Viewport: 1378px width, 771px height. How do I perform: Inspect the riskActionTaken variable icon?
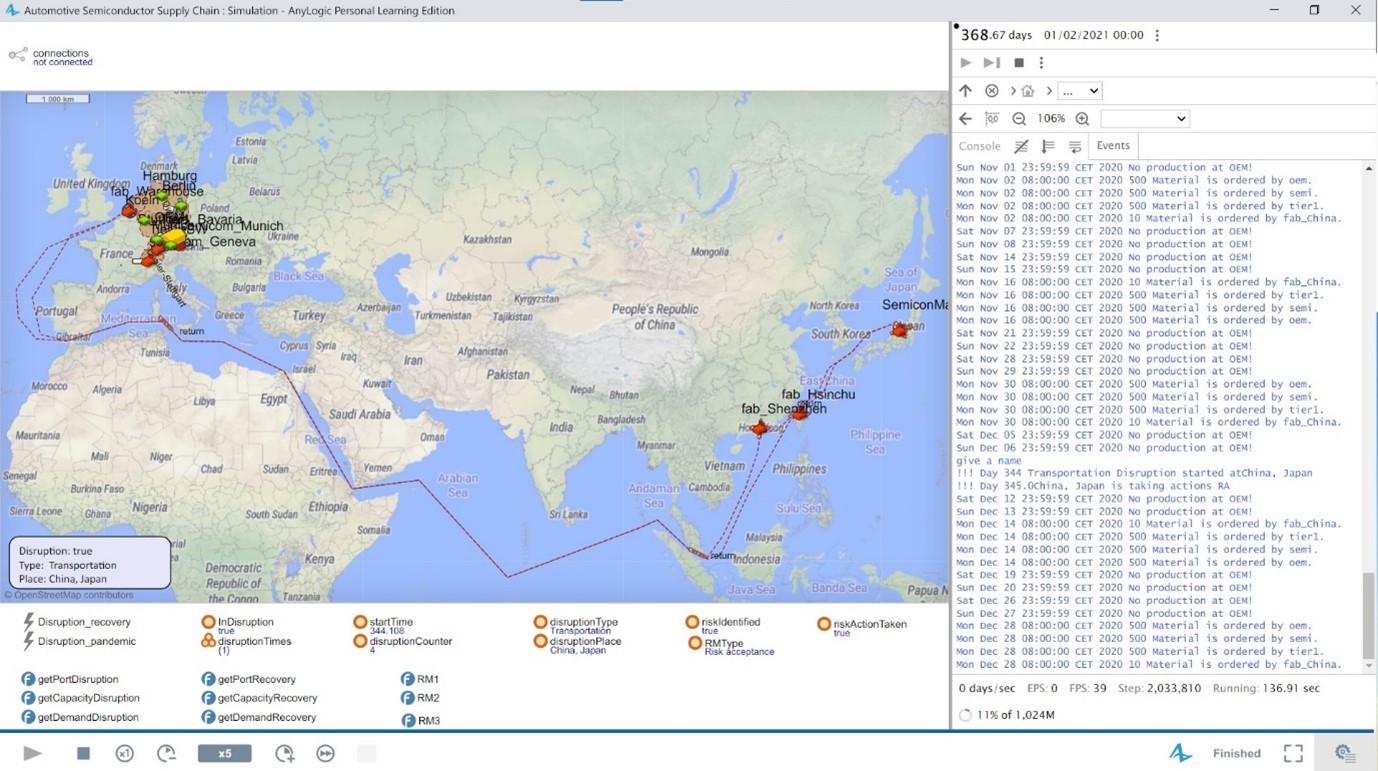coord(824,624)
